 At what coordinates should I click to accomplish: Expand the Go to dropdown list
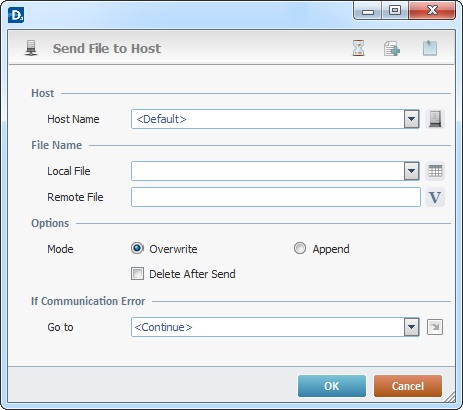[x=412, y=327]
